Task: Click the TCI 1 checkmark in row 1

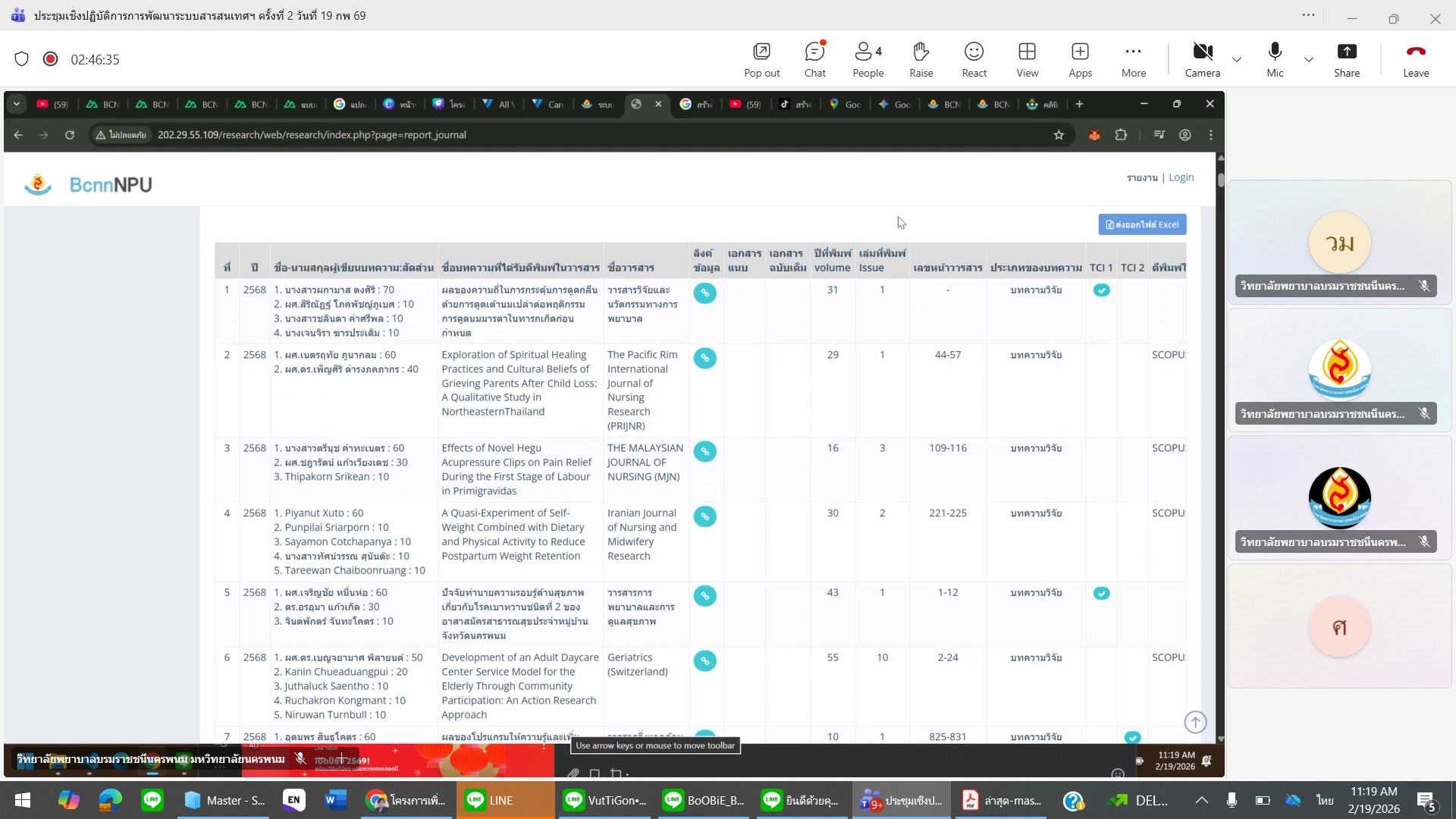Action: pyautogui.click(x=1101, y=290)
